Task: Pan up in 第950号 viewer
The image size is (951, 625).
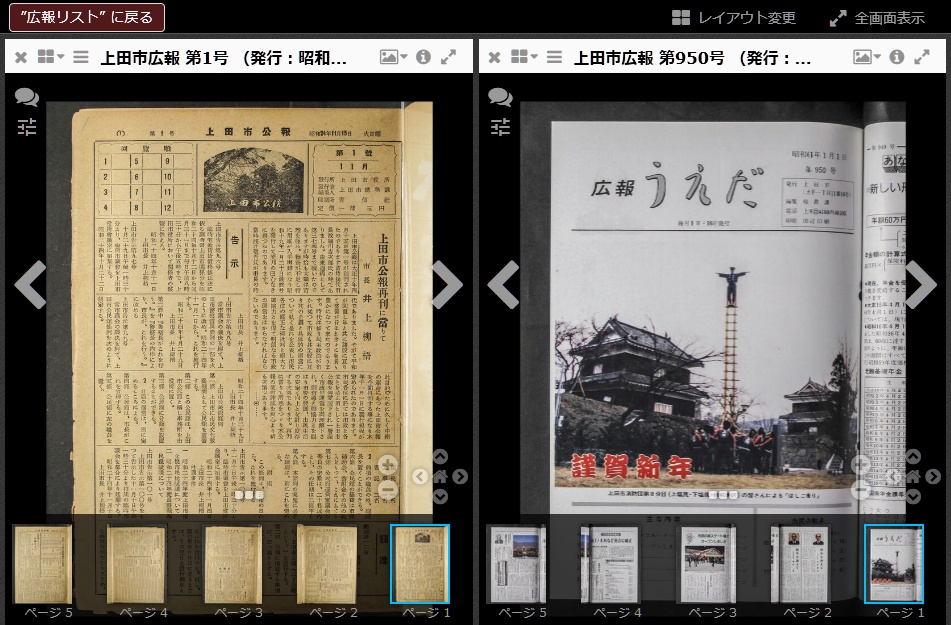Action: click(913, 456)
